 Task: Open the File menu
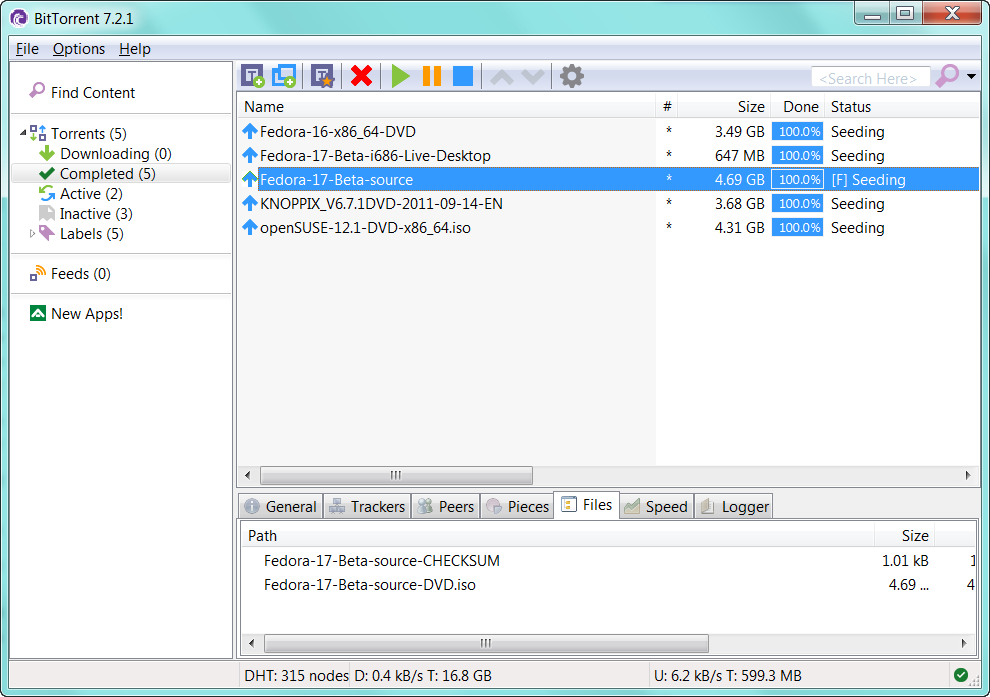tap(27, 49)
